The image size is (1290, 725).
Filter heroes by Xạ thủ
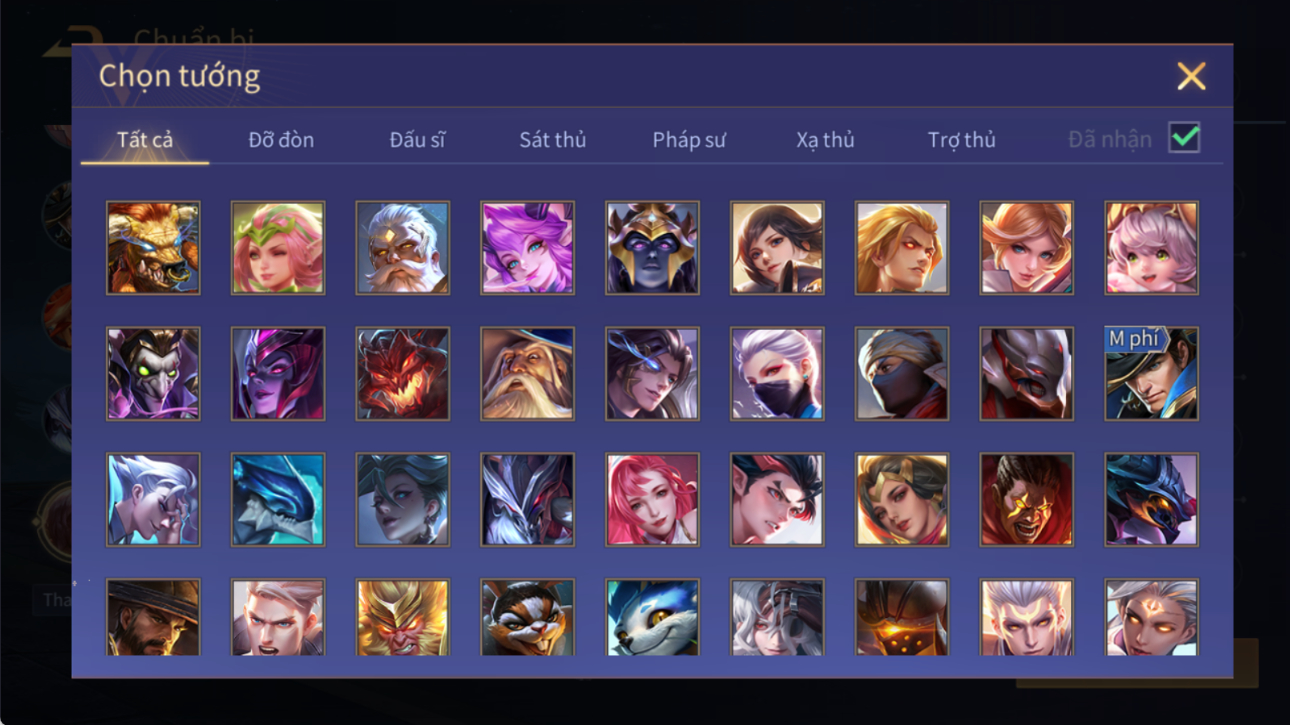pyautogui.click(x=825, y=140)
